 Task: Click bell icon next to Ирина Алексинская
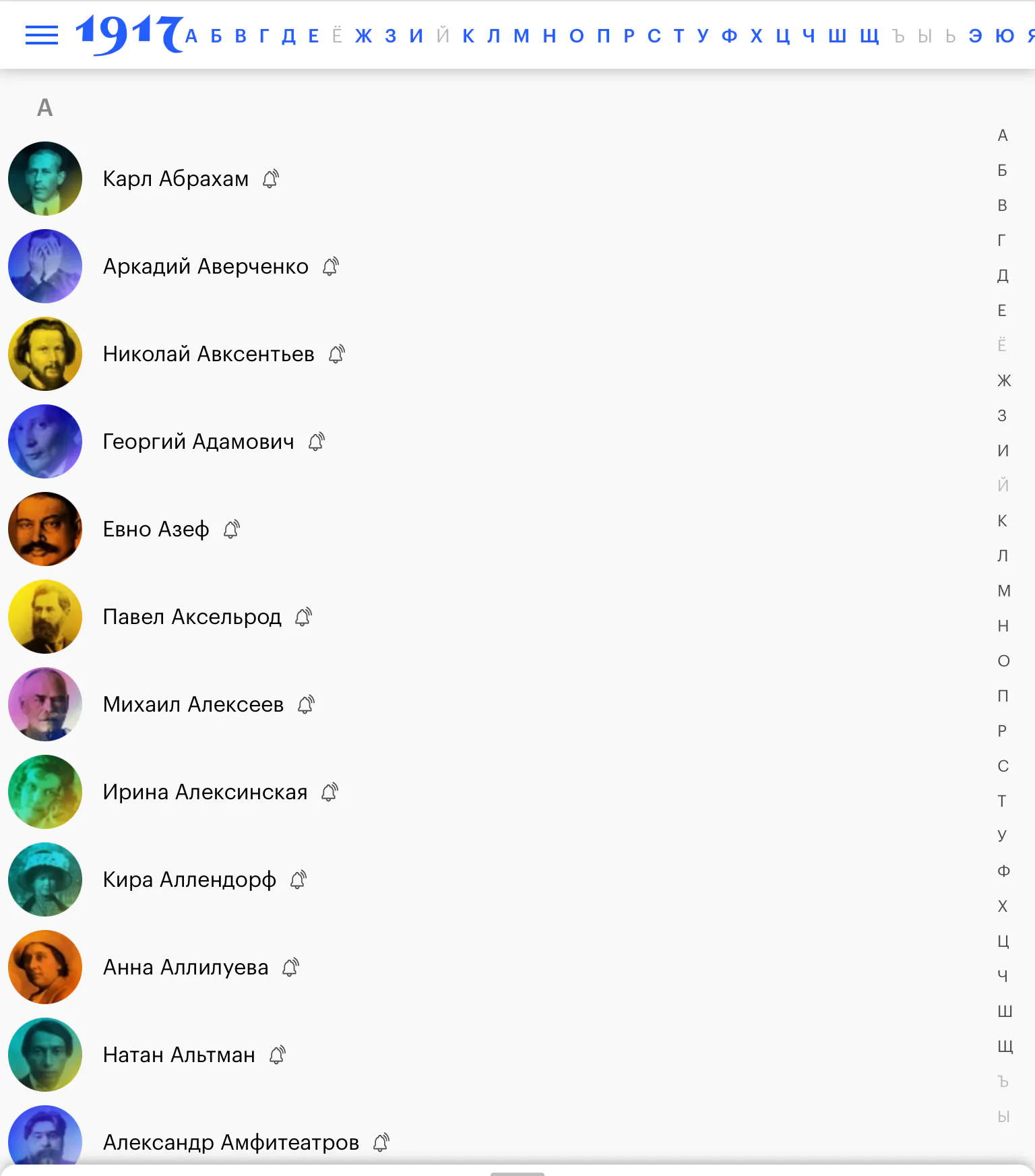pos(330,792)
